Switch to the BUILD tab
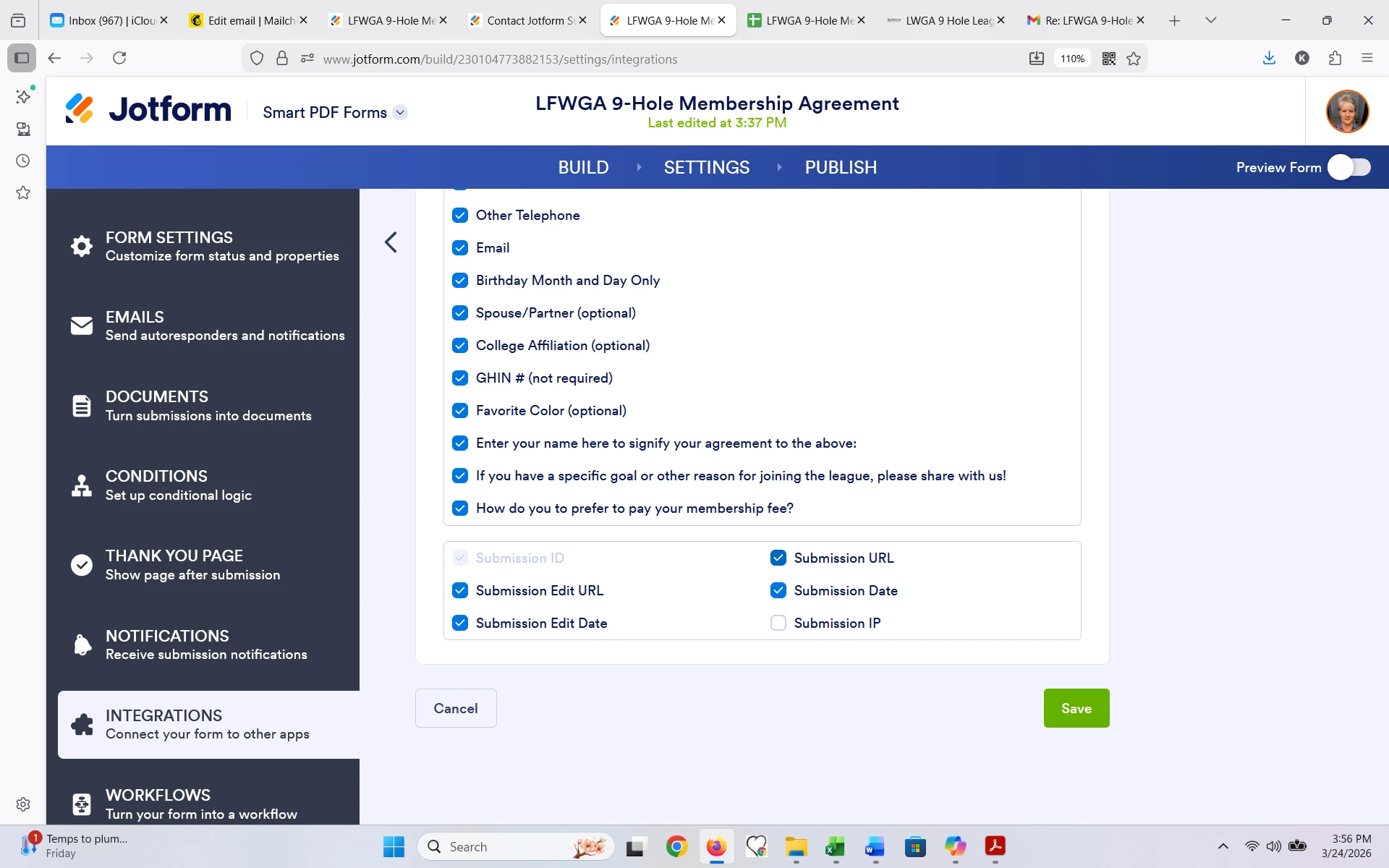This screenshot has height=868, width=1389. pos(583,167)
